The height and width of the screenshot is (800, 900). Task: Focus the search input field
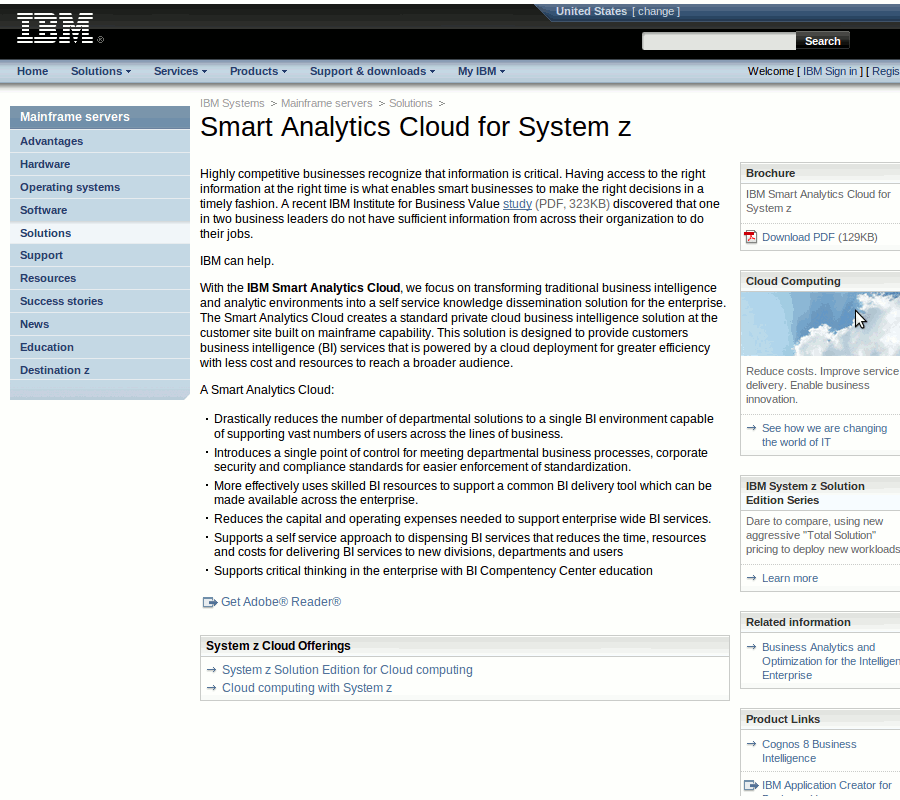[x=719, y=41]
